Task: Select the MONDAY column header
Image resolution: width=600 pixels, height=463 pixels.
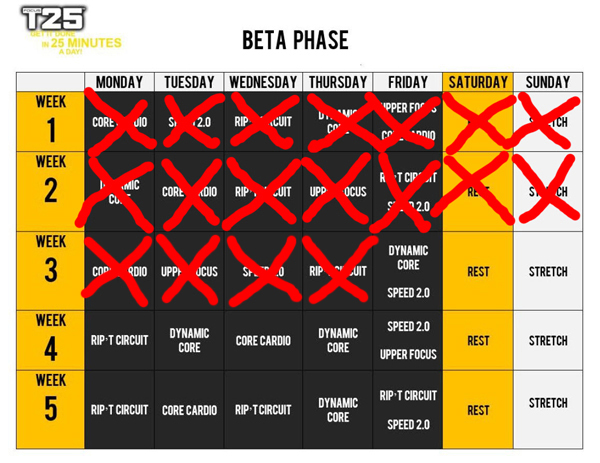Action: tap(119, 82)
